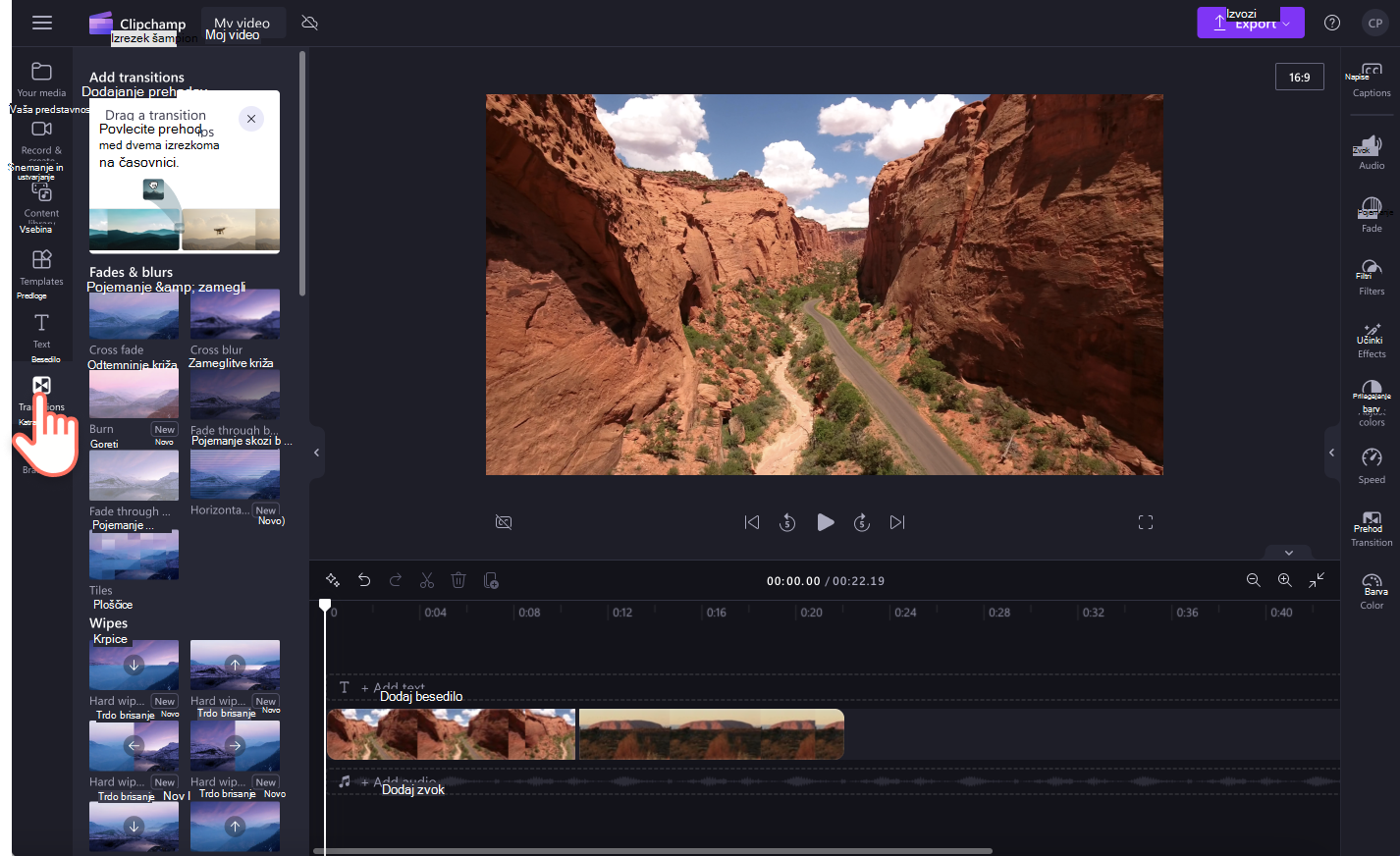This screenshot has height=856, width=1400.
Task: Click Add audio on the timeline track
Action: click(x=398, y=782)
